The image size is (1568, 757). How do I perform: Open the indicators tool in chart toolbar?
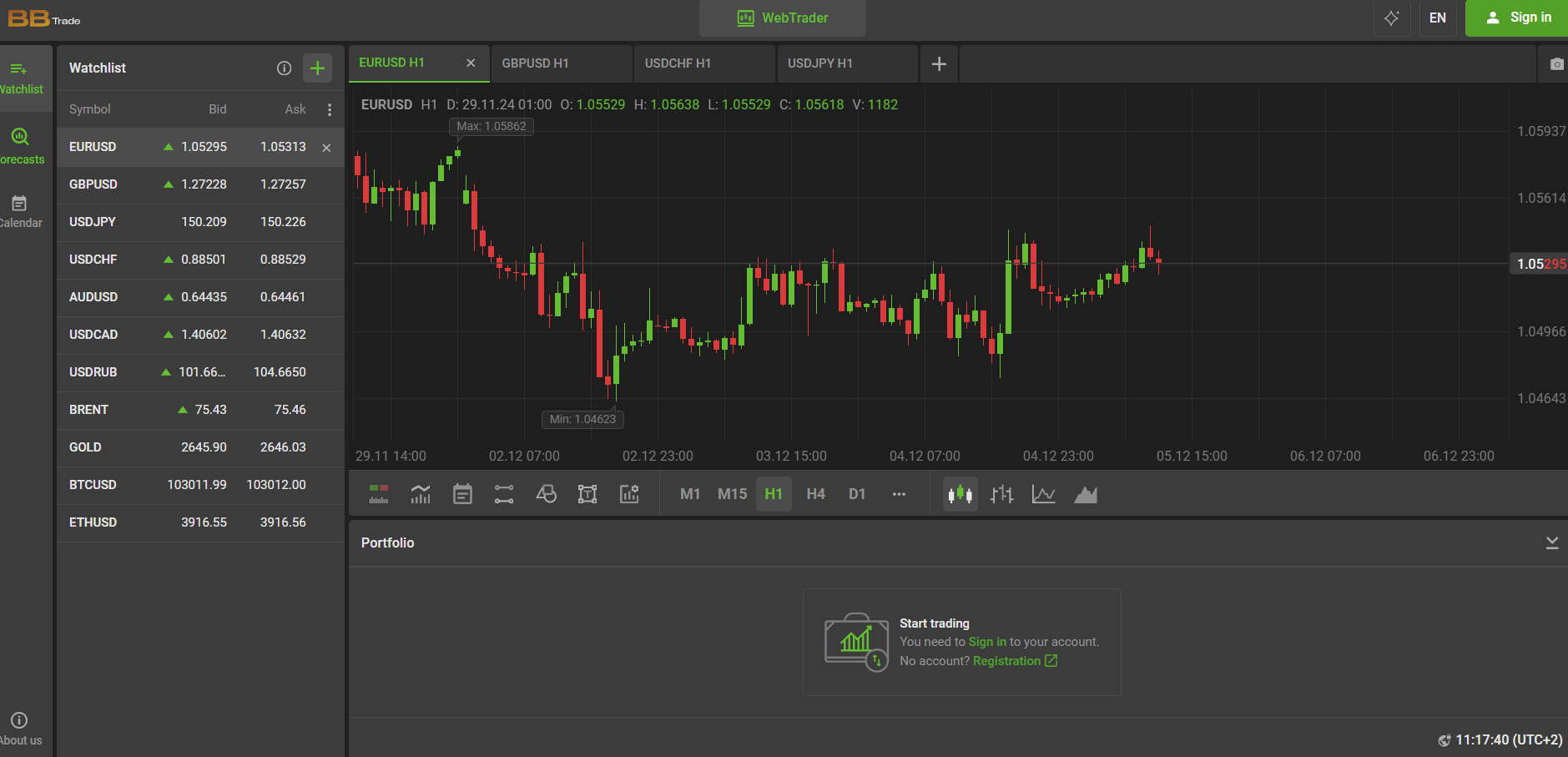point(421,494)
